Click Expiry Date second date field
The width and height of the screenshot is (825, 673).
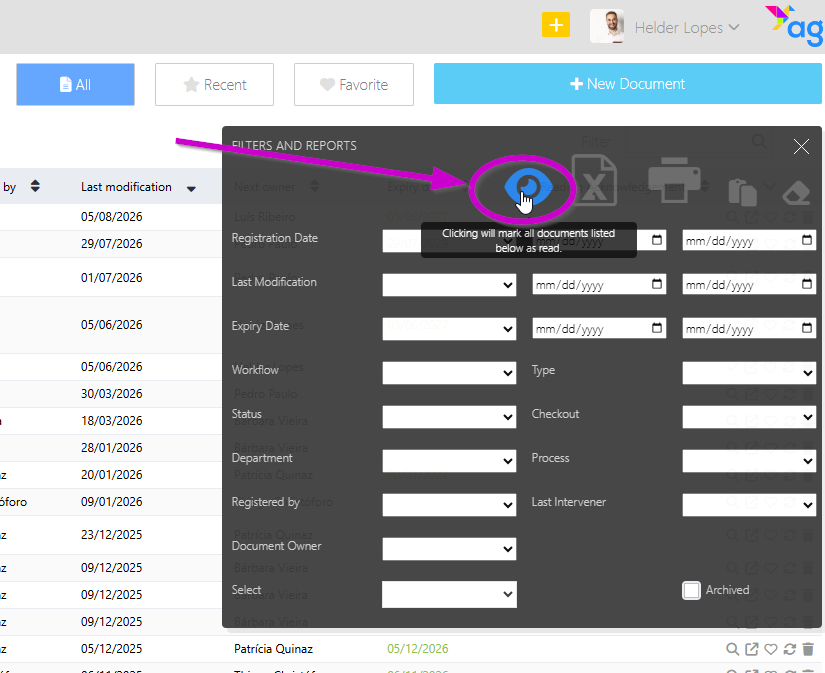[x=749, y=329]
